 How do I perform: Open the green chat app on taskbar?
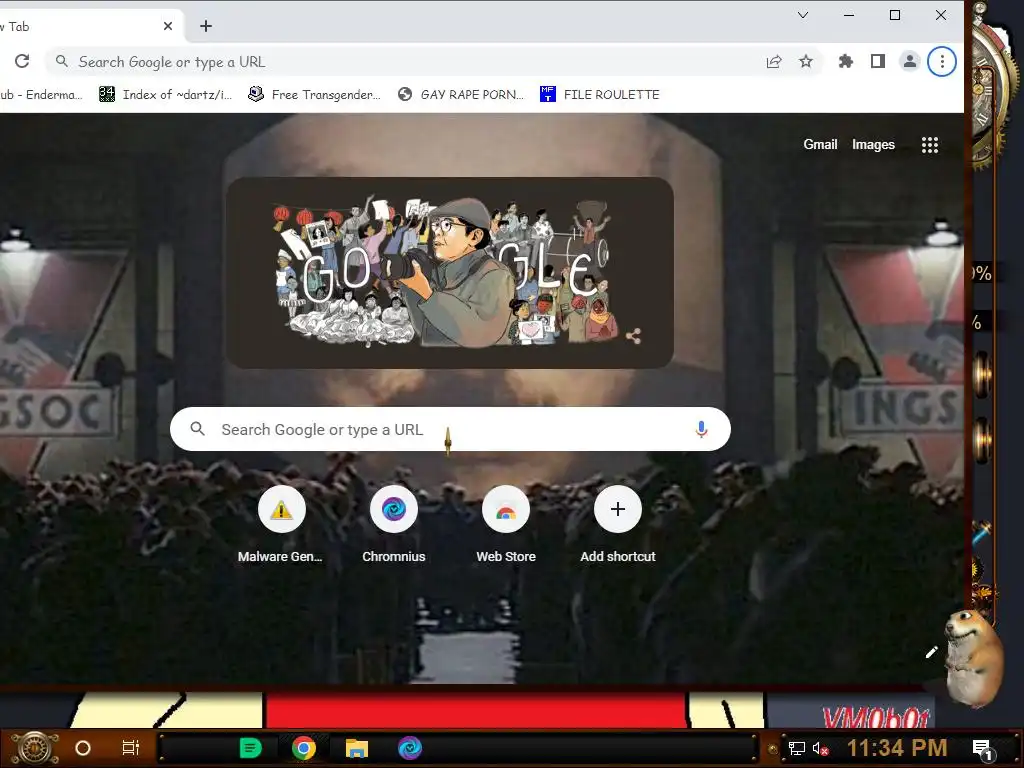(250, 748)
